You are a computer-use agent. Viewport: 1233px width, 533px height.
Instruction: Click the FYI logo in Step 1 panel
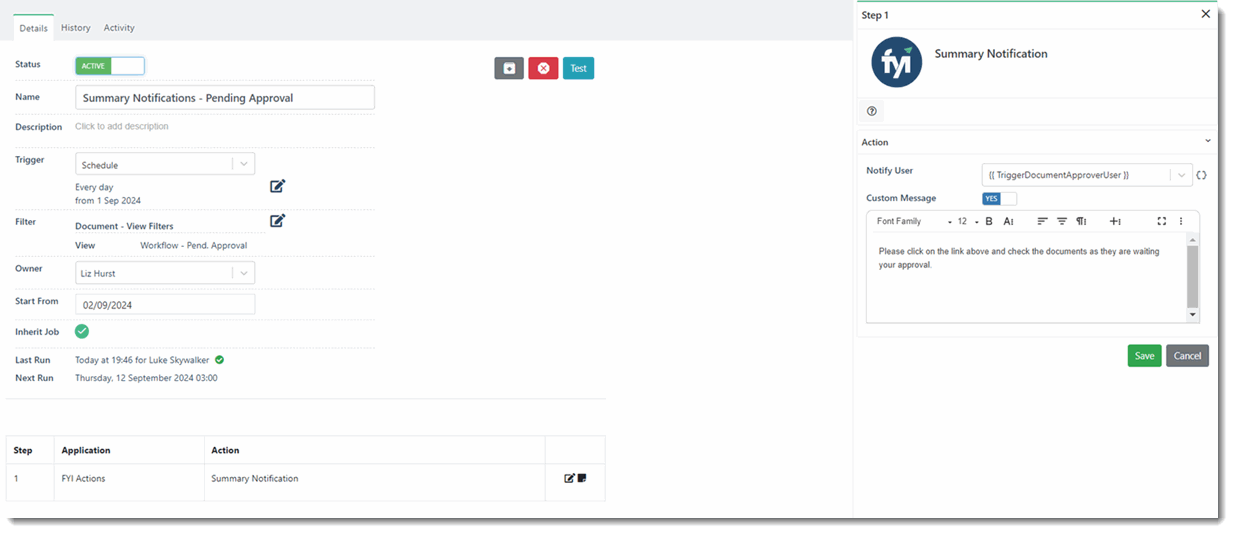(896, 62)
